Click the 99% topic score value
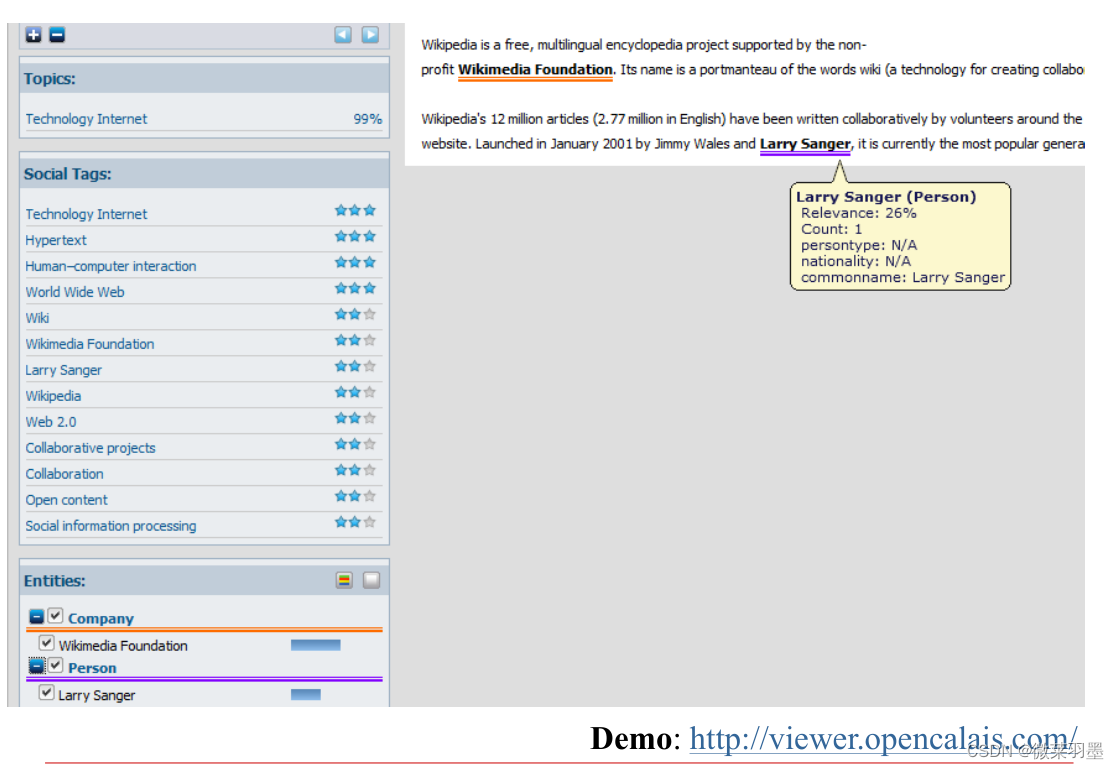The height and width of the screenshot is (769, 1119). 368,119
